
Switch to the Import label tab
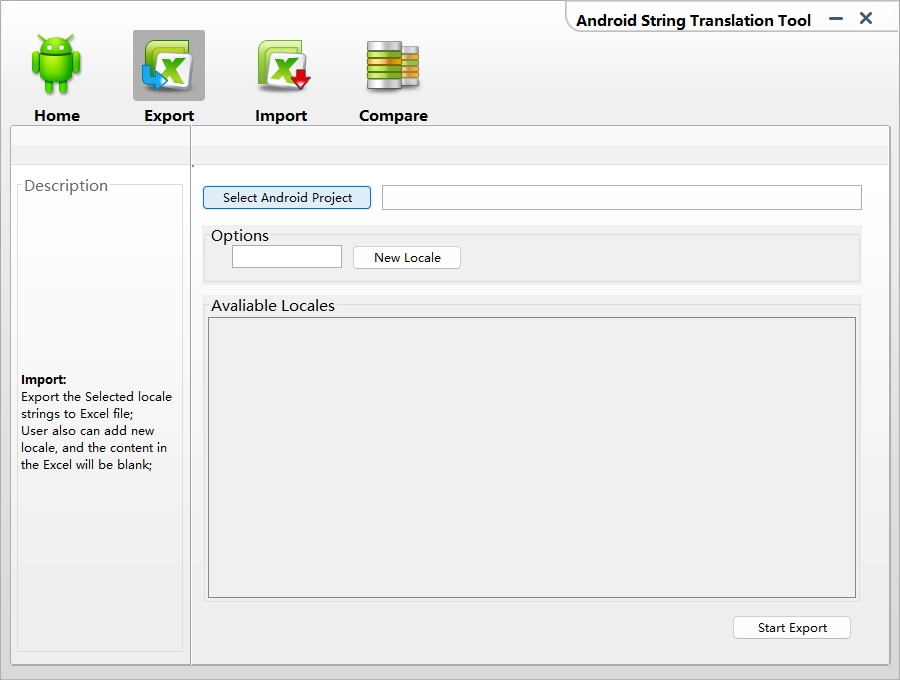tap(281, 115)
